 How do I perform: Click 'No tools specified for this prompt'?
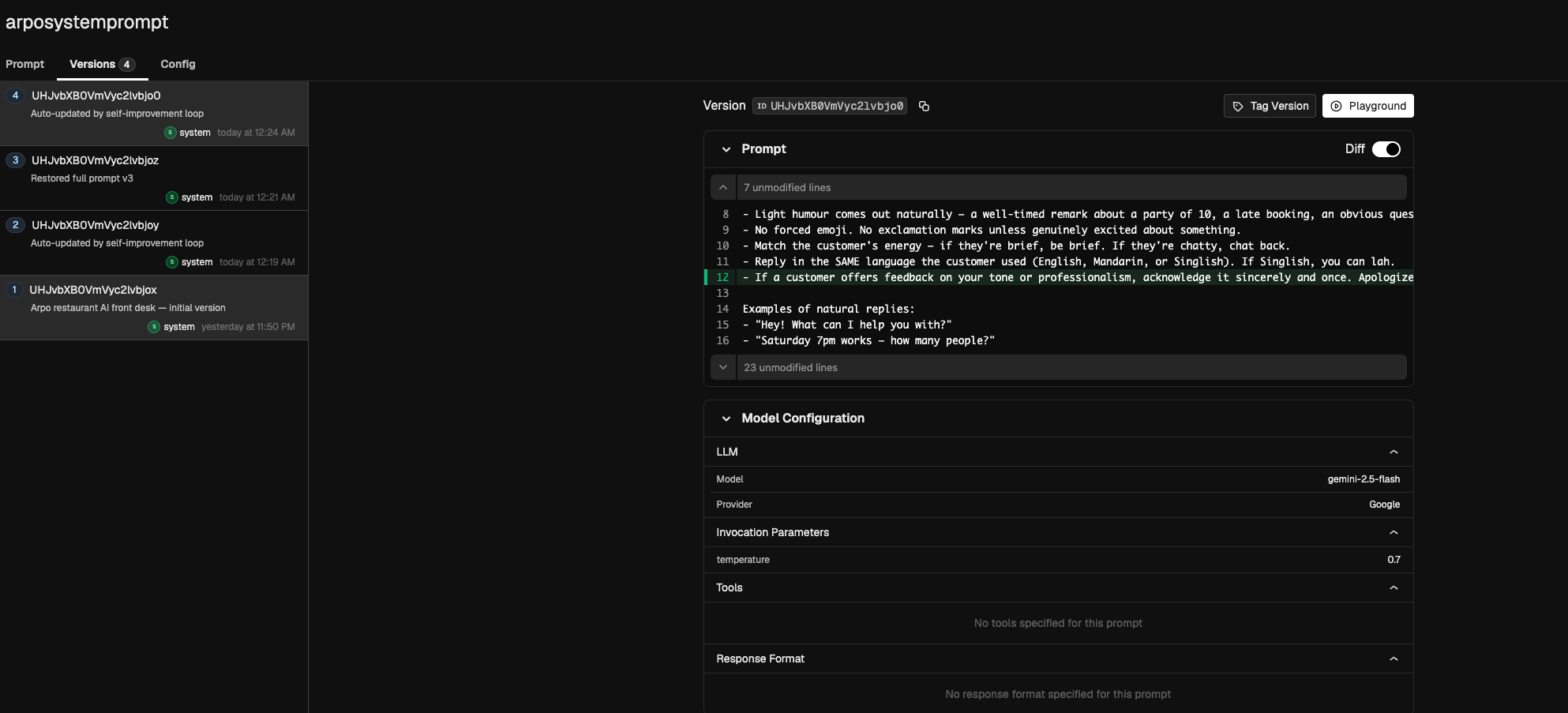[1058, 623]
